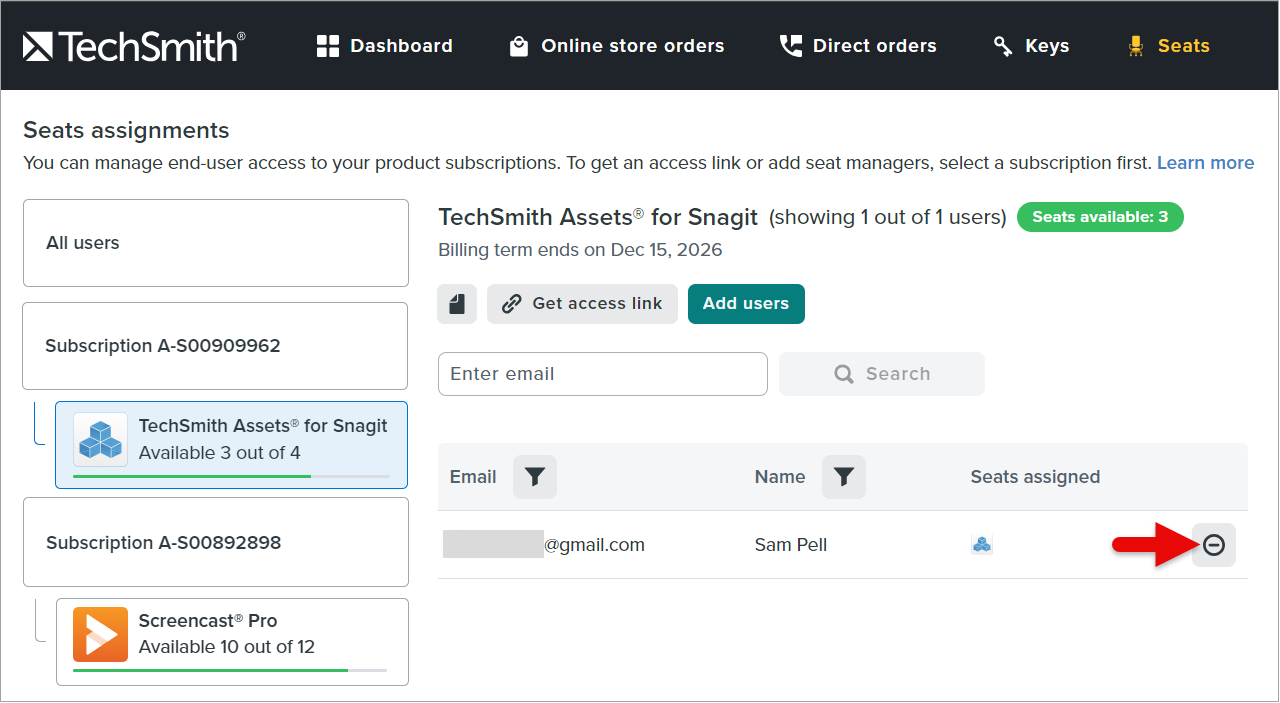
Task: Go to Online store orders
Action: point(617,46)
